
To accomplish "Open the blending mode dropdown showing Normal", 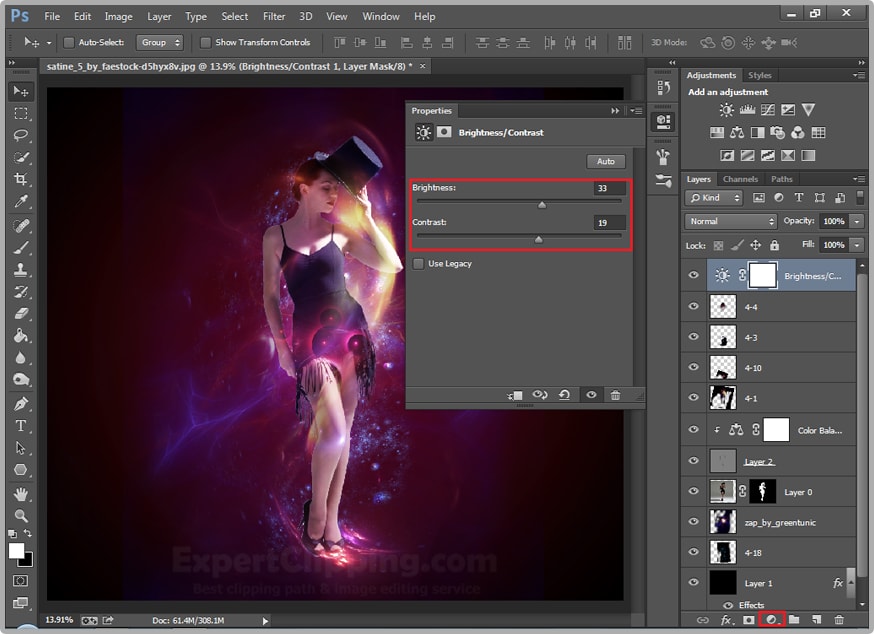I will pyautogui.click(x=730, y=220).
